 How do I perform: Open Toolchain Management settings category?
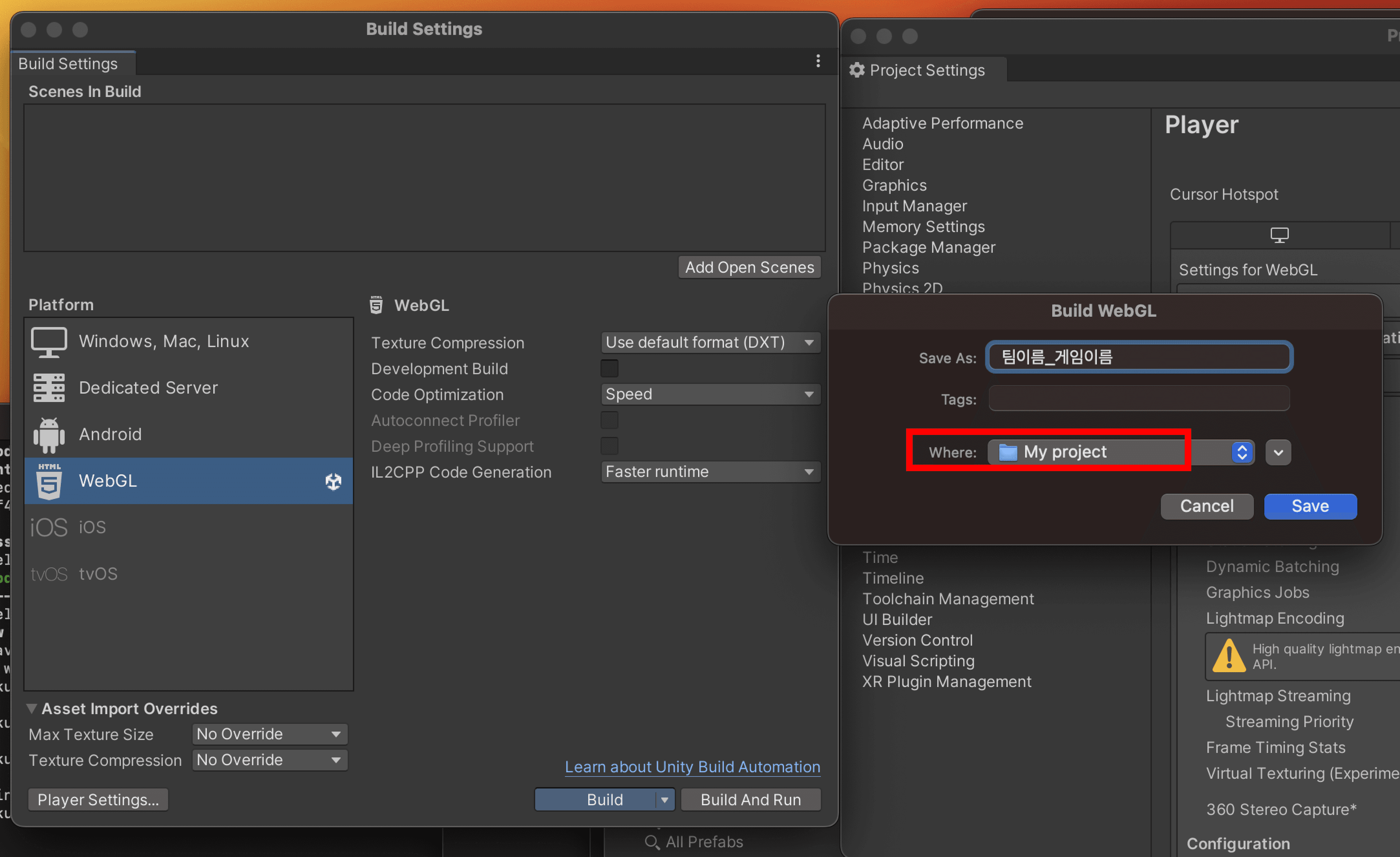pyautogui.click(x=948, y=599)
